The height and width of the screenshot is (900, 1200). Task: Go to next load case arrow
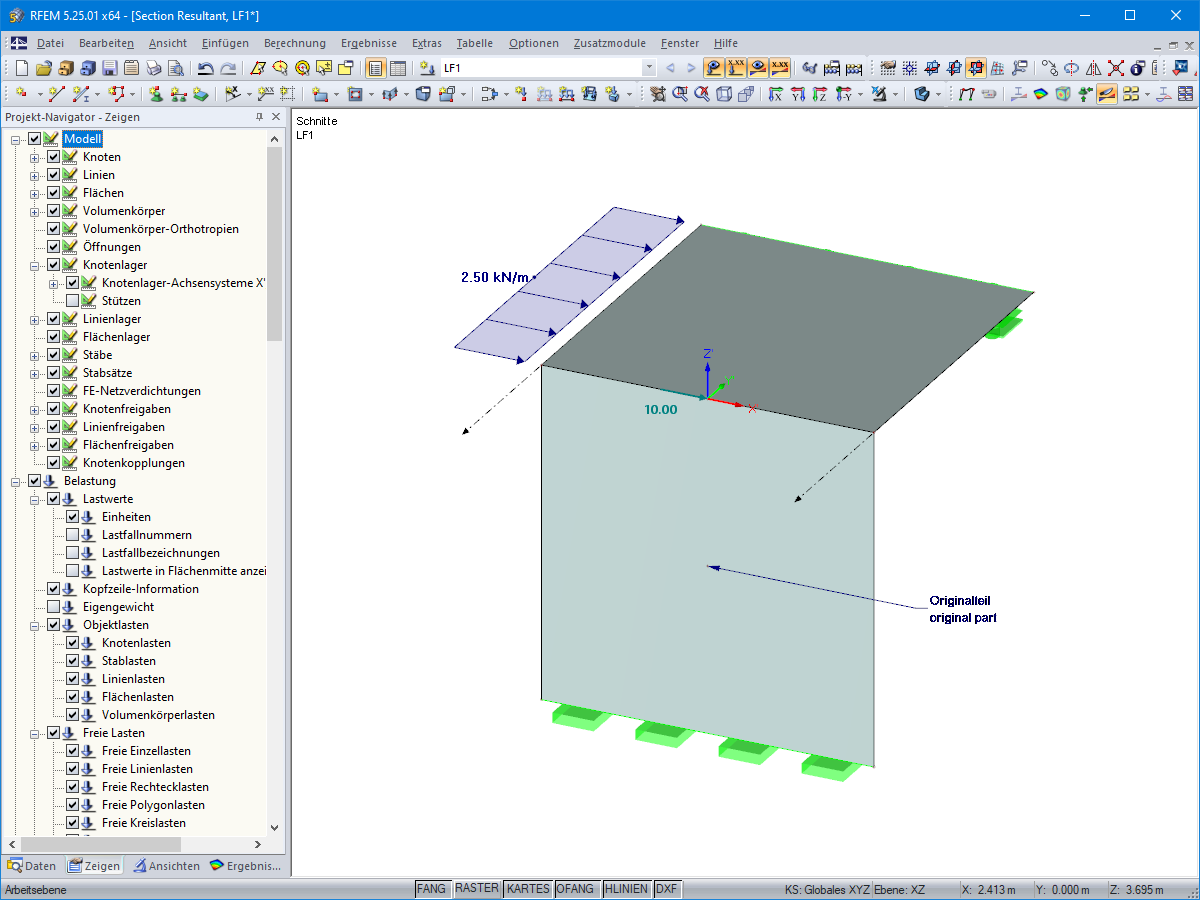(691, 68)
